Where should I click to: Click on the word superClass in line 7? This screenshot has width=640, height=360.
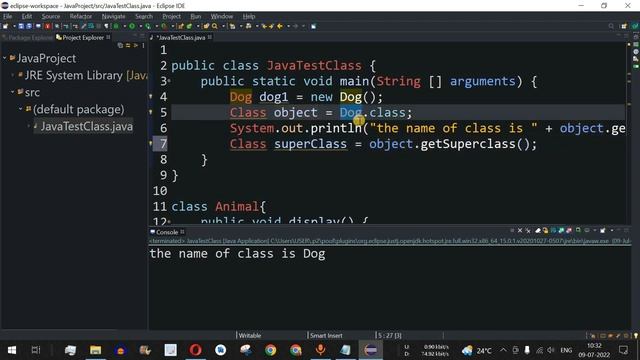310,144
